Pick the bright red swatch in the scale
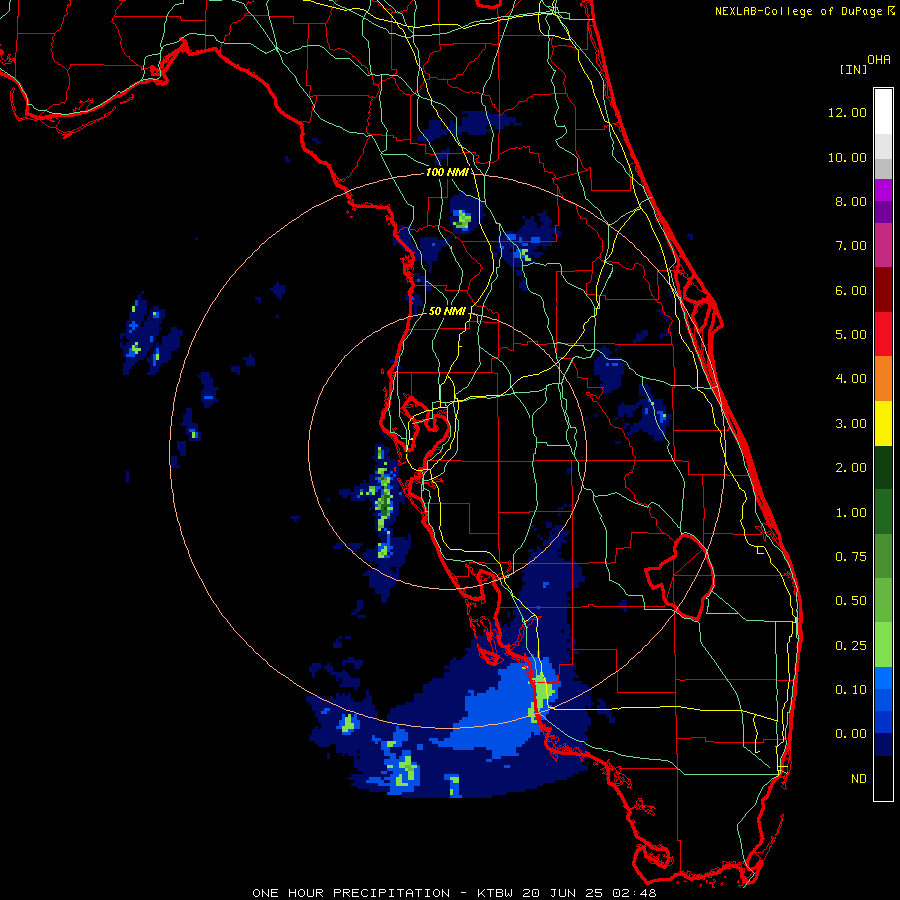900x900 pixels. (883, 334)
